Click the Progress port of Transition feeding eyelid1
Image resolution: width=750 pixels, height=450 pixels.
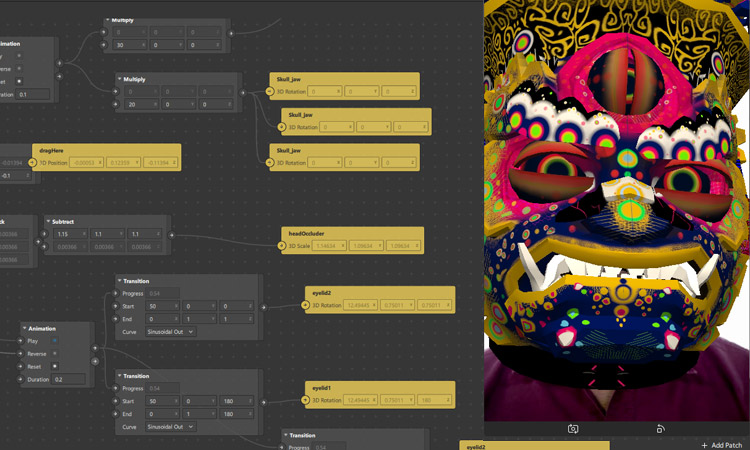tap(115, 388)
